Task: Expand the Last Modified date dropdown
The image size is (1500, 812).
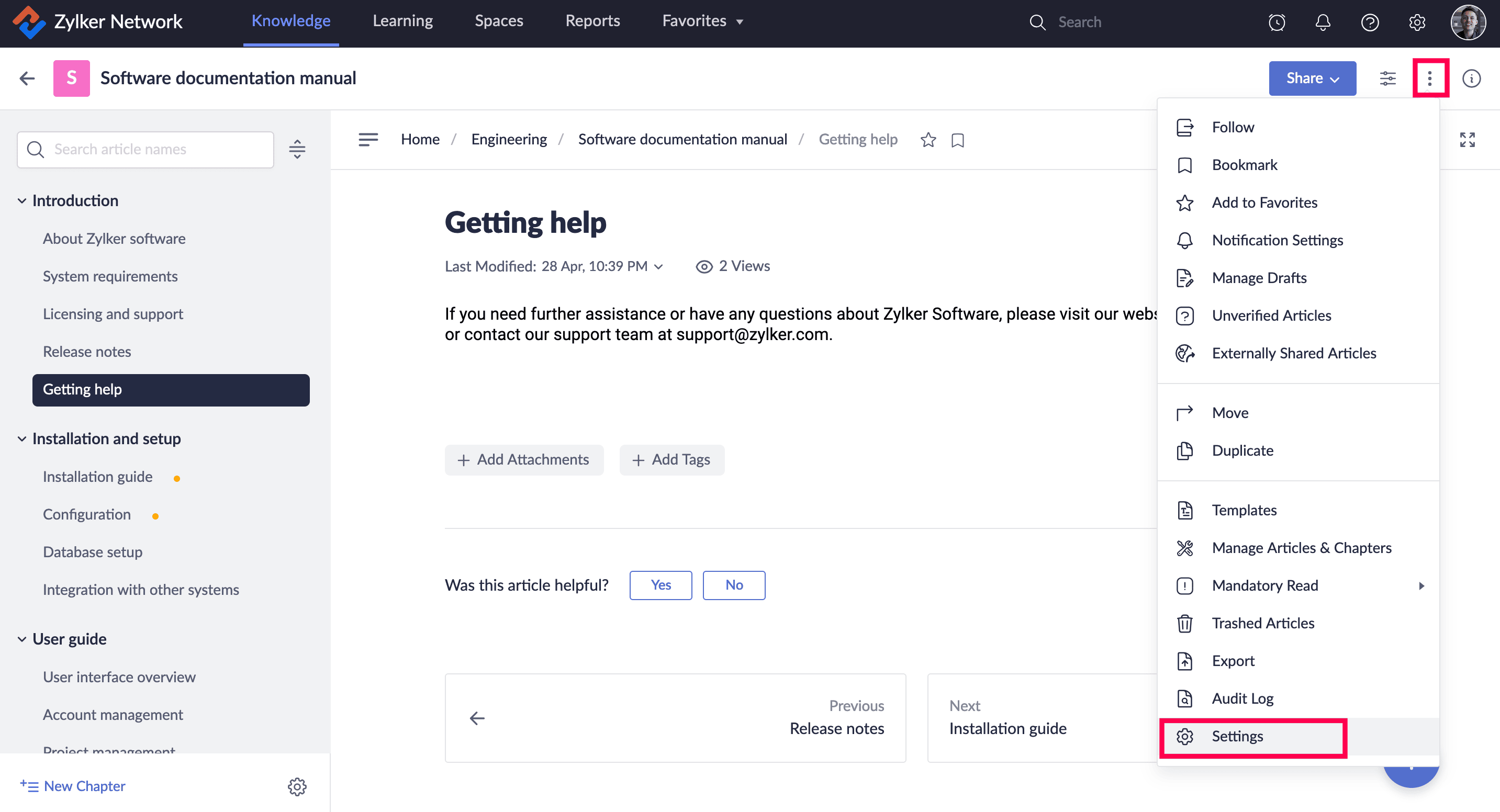Action: coord(658,267)
